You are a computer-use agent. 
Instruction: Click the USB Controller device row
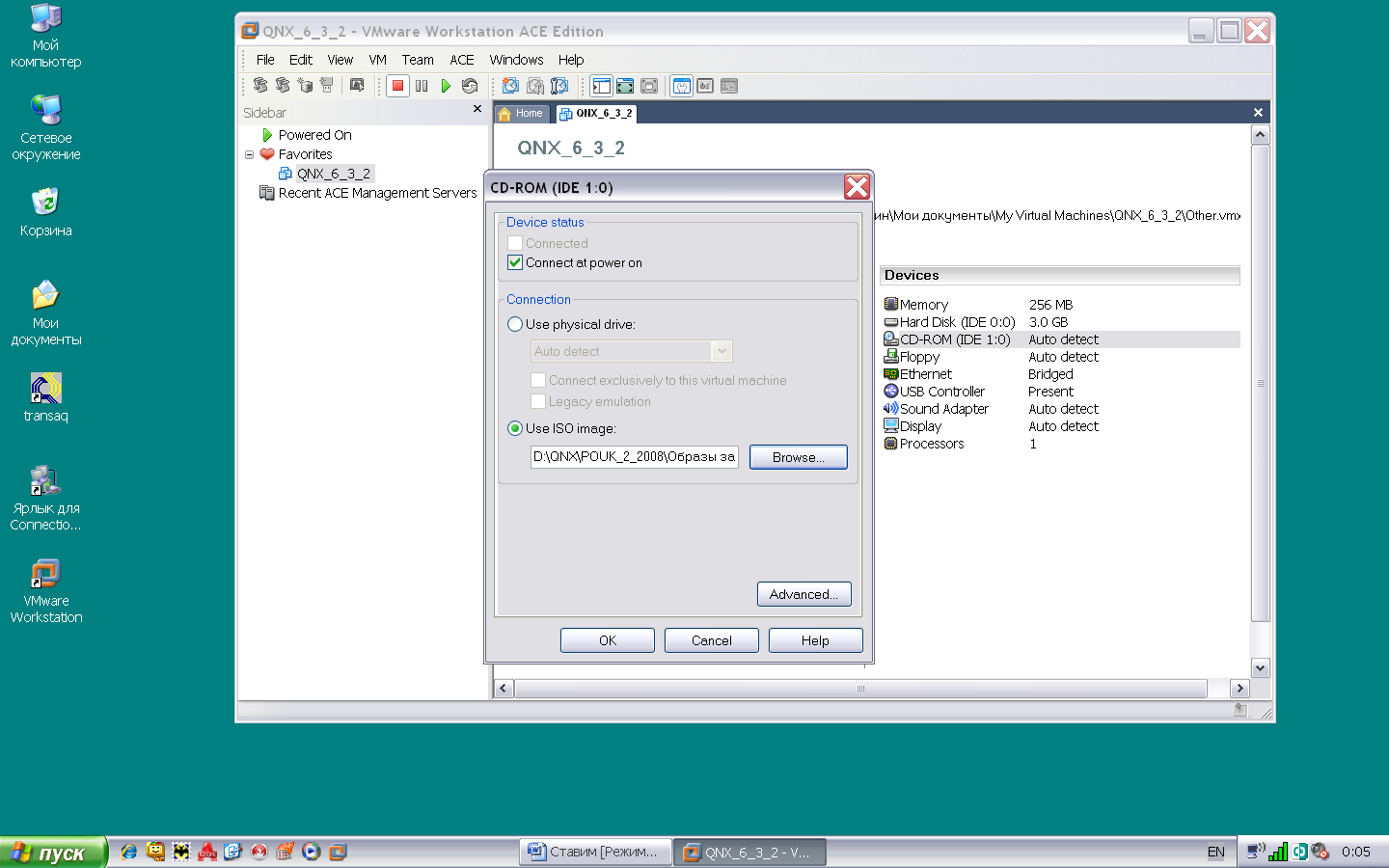[1061, 392]
